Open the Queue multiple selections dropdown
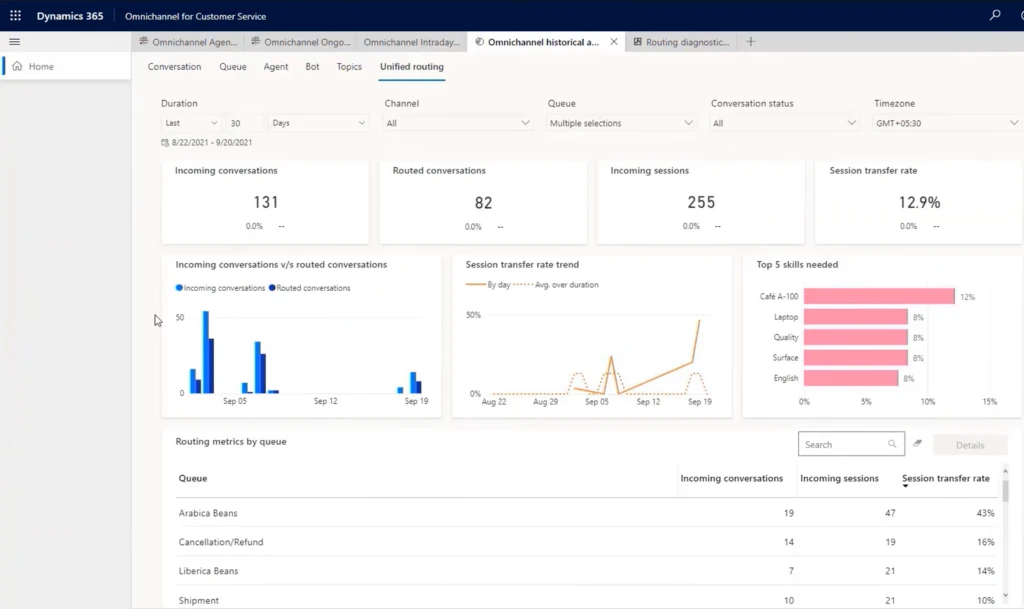Viewport: 1024px width, 609px height. [x=621, y=123]
